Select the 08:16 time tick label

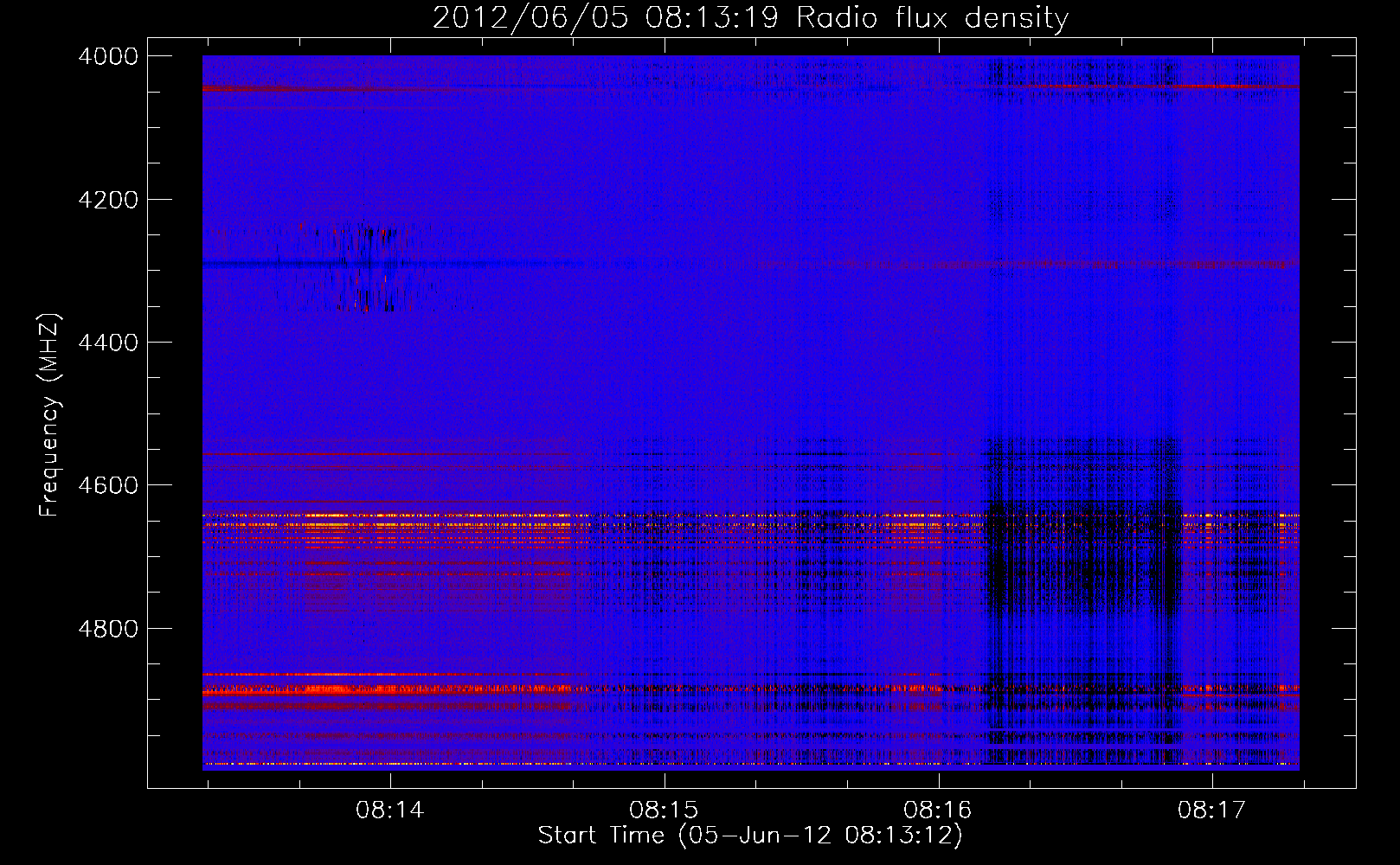(938, 810)
